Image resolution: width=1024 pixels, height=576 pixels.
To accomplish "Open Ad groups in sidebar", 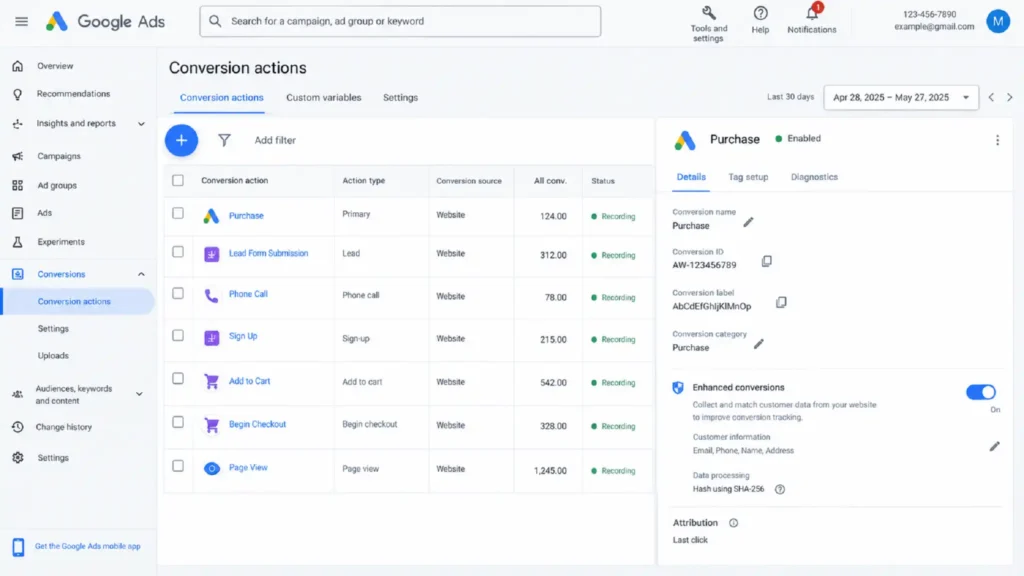I will (x=57, y=185).
